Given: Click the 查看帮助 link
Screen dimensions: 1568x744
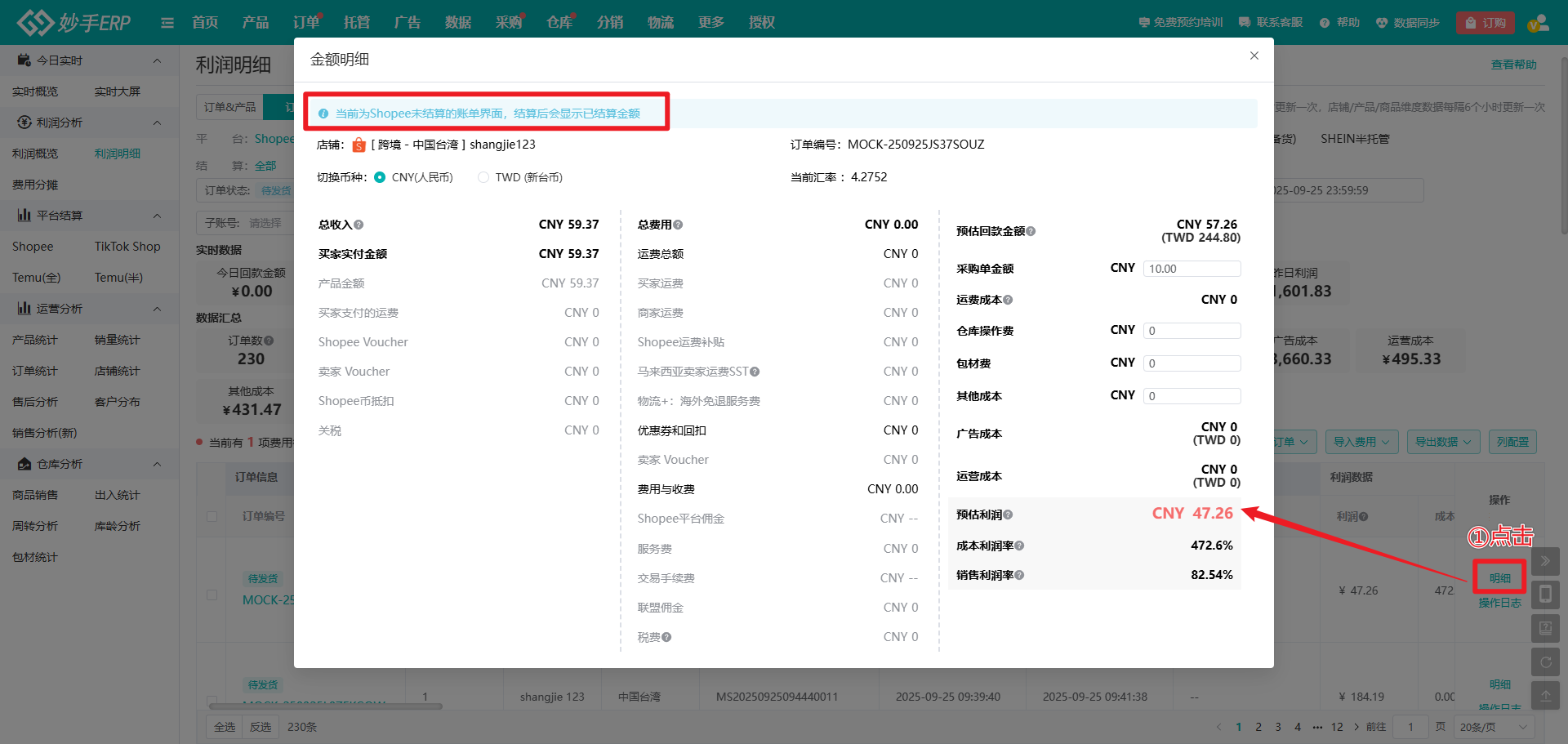Looking at the screenshot, I should tap(1513, 65).
